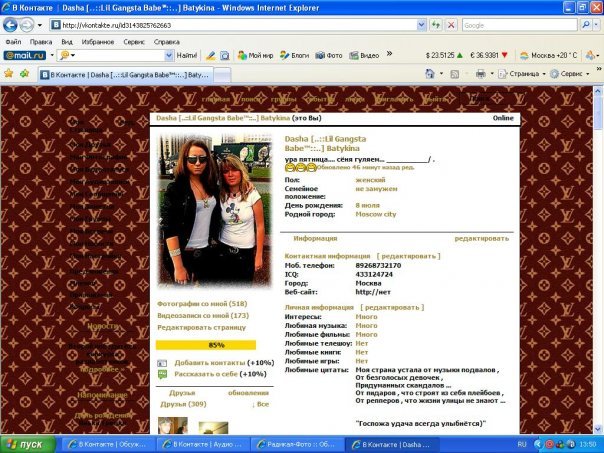Open Favorites Center star icon
The height and width of the screenshot is (453, 604).
click(8, 73)
